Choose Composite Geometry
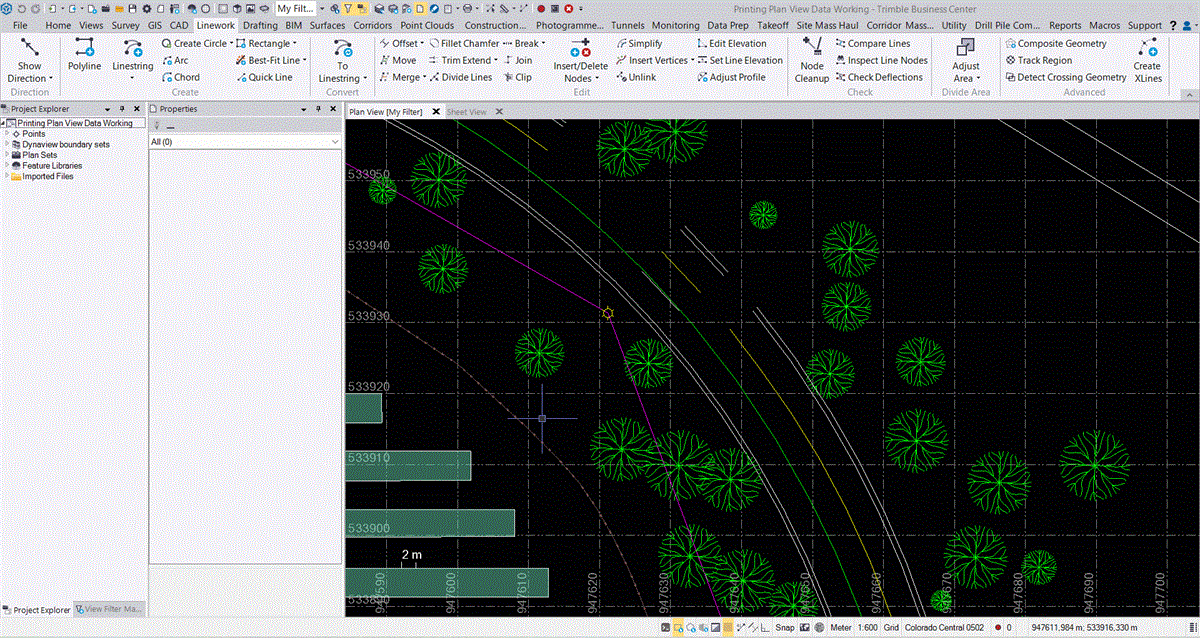The image size is (1200, 638). pos(1055,44)
